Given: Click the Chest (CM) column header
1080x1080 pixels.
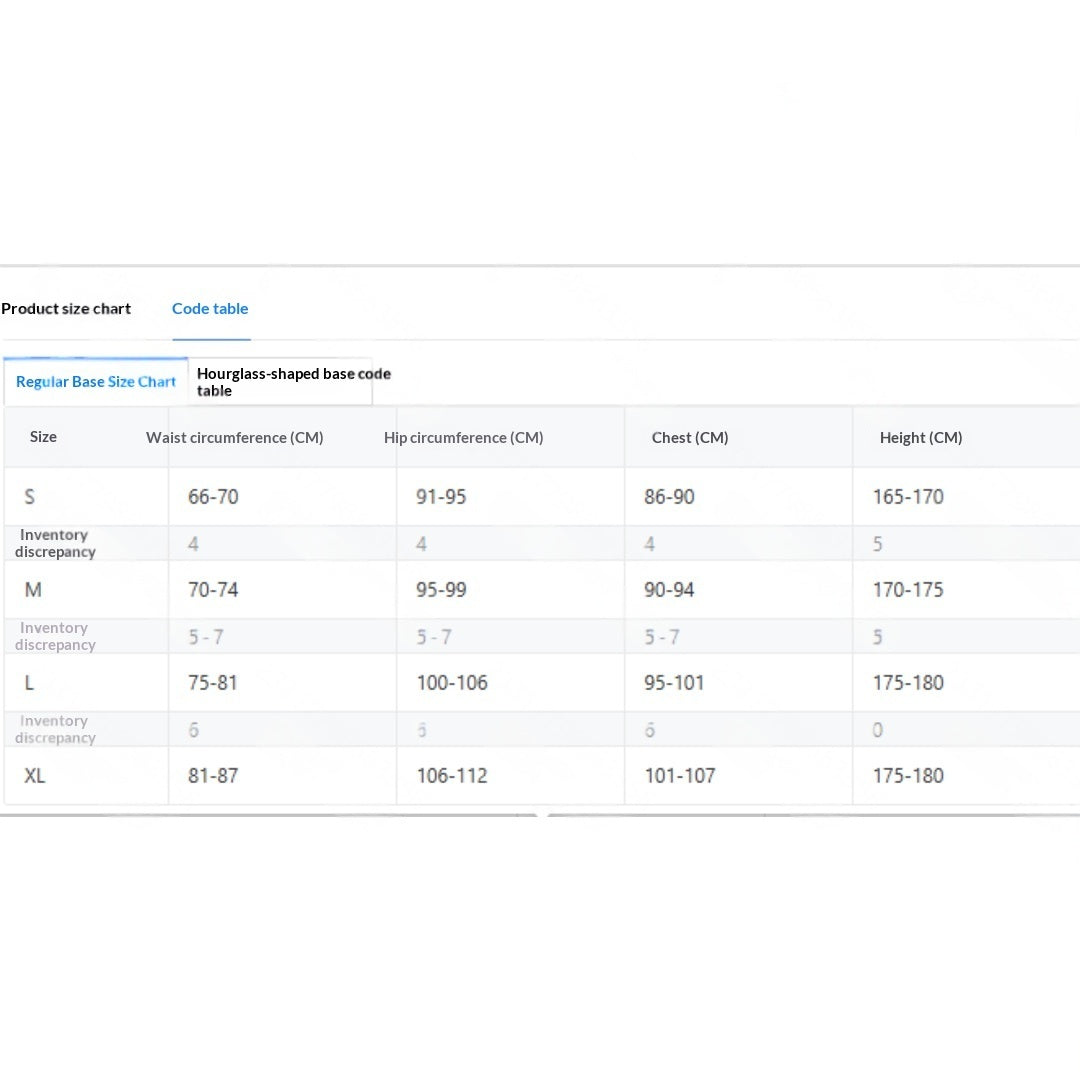Looking at the screenshot, I should tap(690, 437).
